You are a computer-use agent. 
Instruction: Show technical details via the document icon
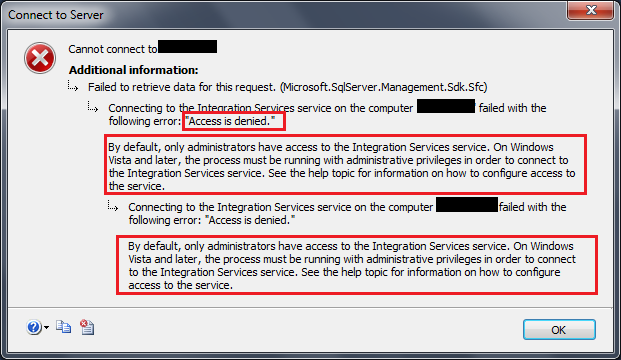click(x=87, y=327)
